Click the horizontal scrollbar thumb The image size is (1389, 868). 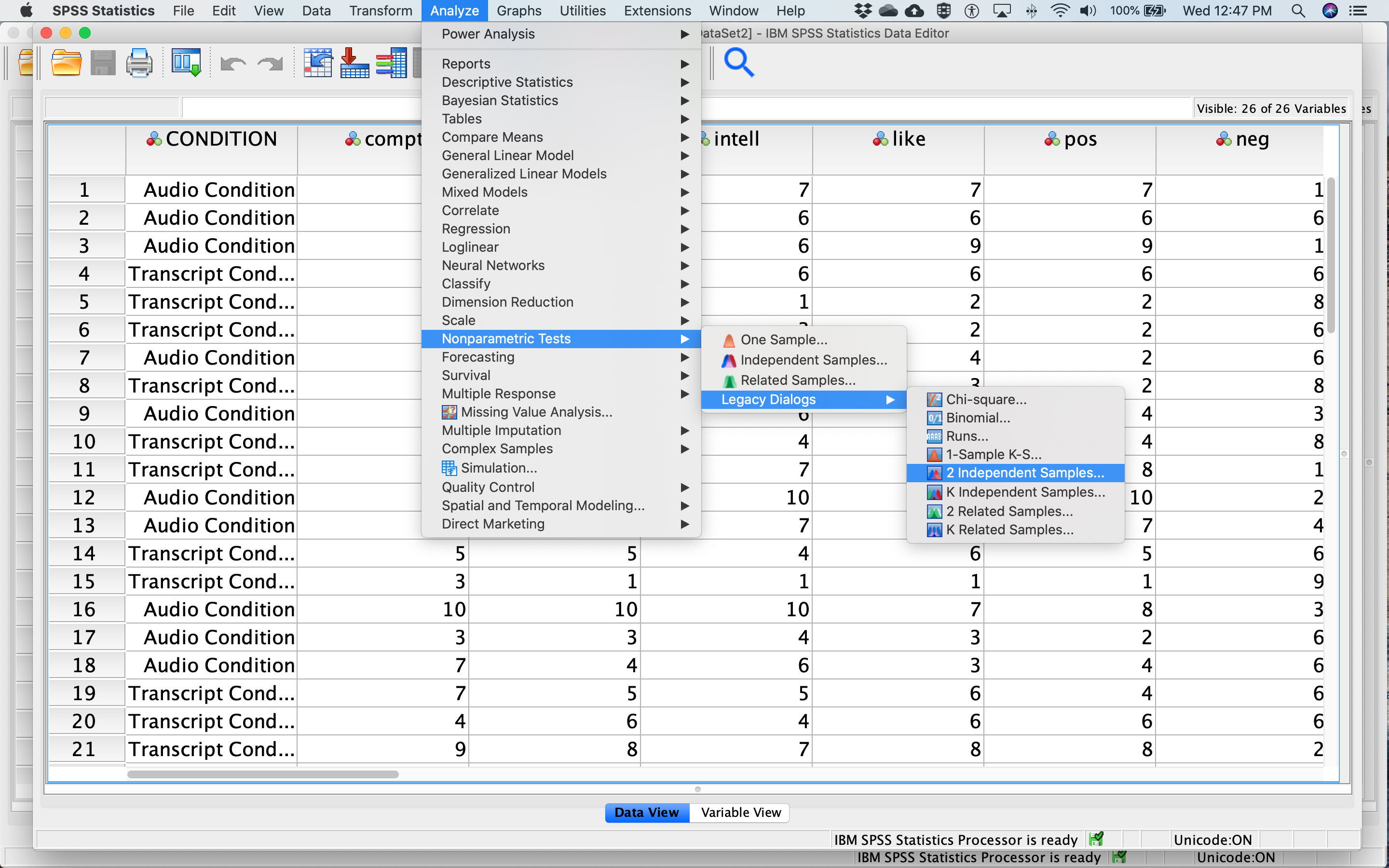[263, 774]
